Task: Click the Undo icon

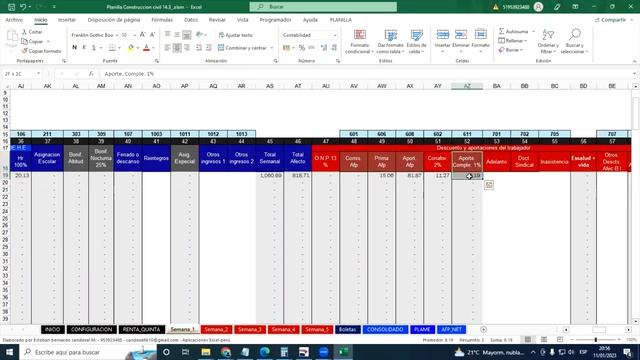Action: tap(23, 7)
